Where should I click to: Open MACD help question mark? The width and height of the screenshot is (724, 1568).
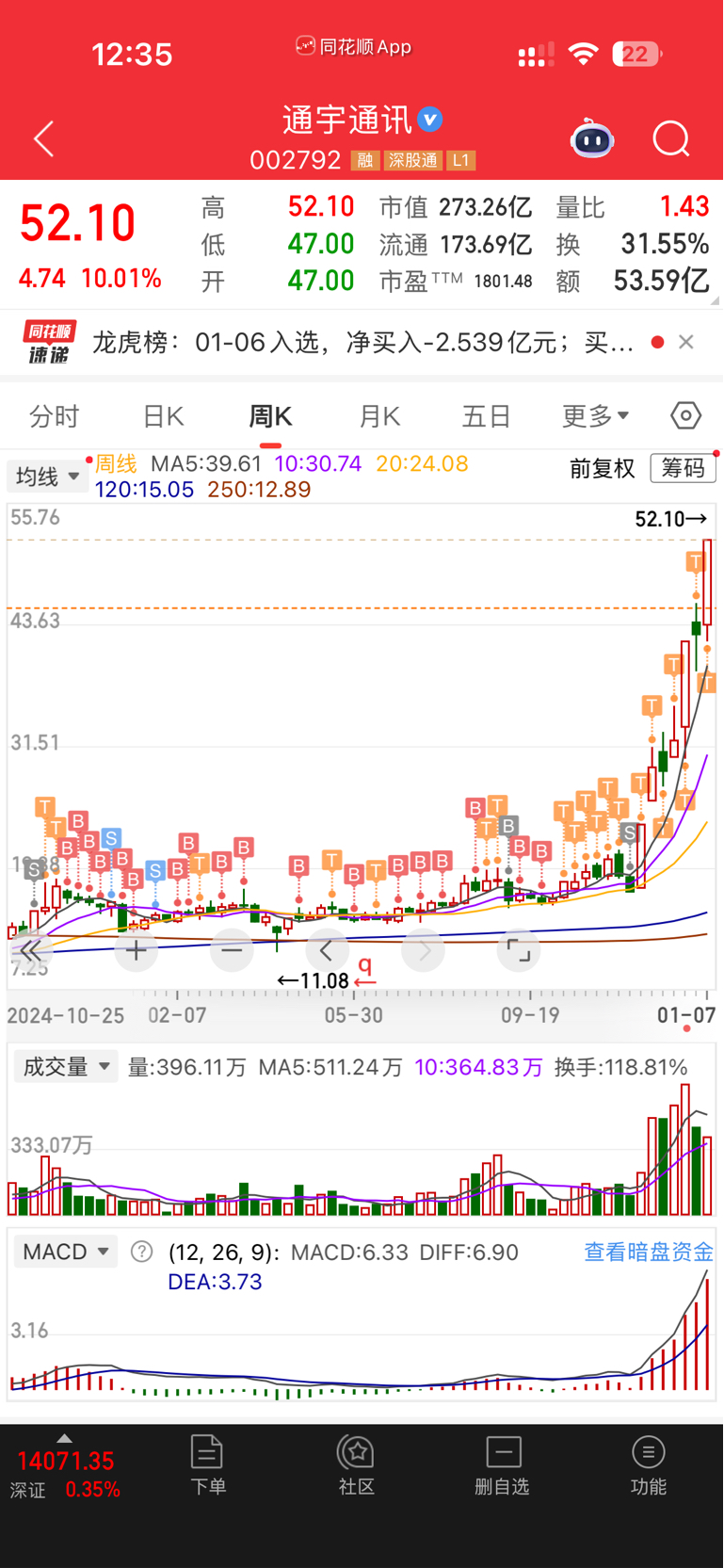click(x=141, y=1252)
